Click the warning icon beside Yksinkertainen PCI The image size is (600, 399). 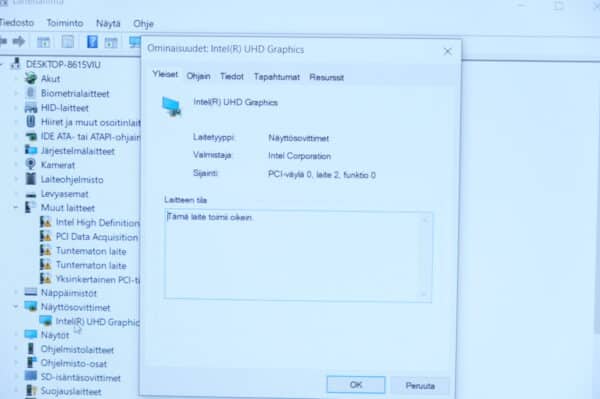click(x=46, y=278)
